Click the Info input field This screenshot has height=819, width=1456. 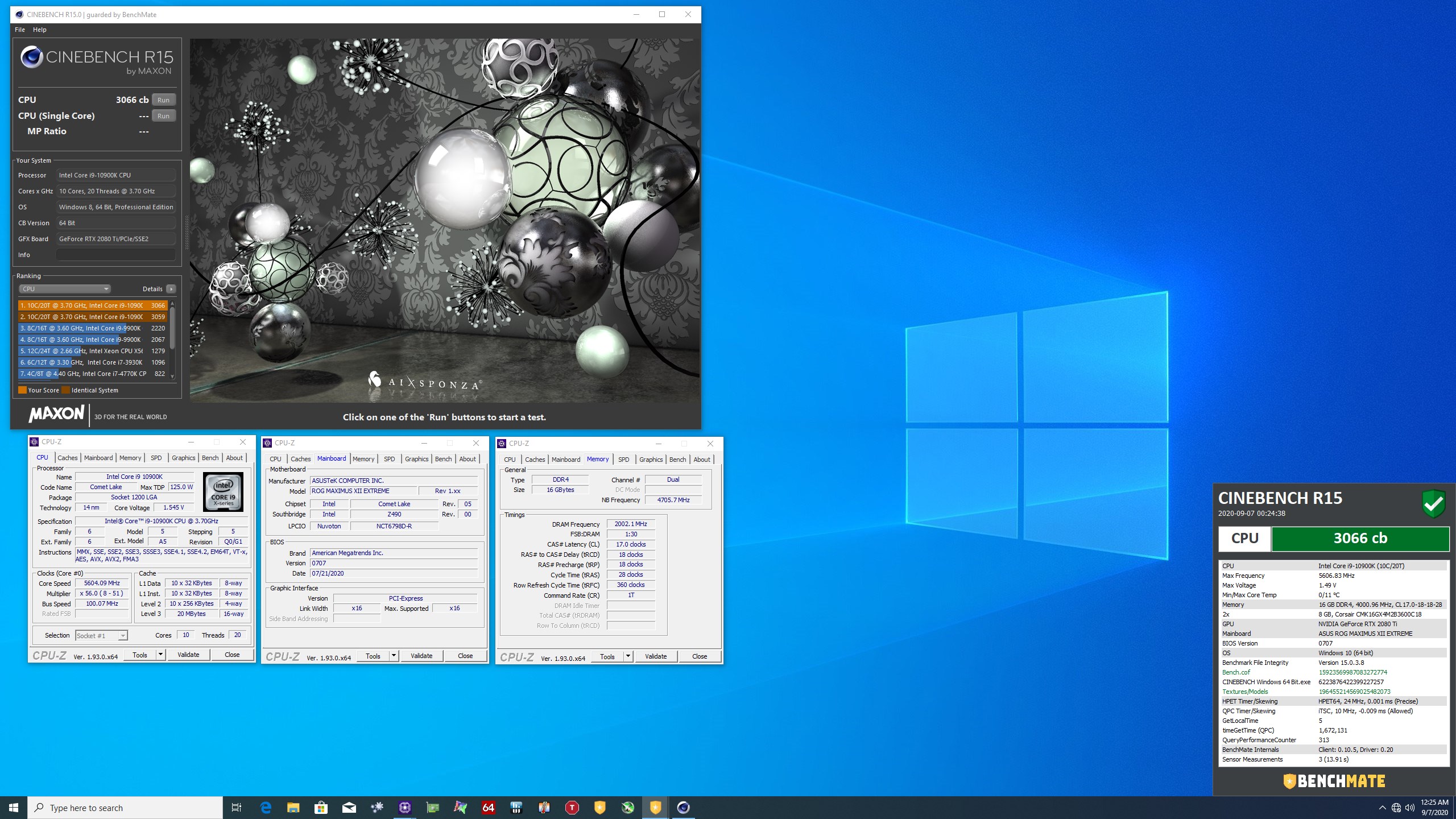coord(116,255)
